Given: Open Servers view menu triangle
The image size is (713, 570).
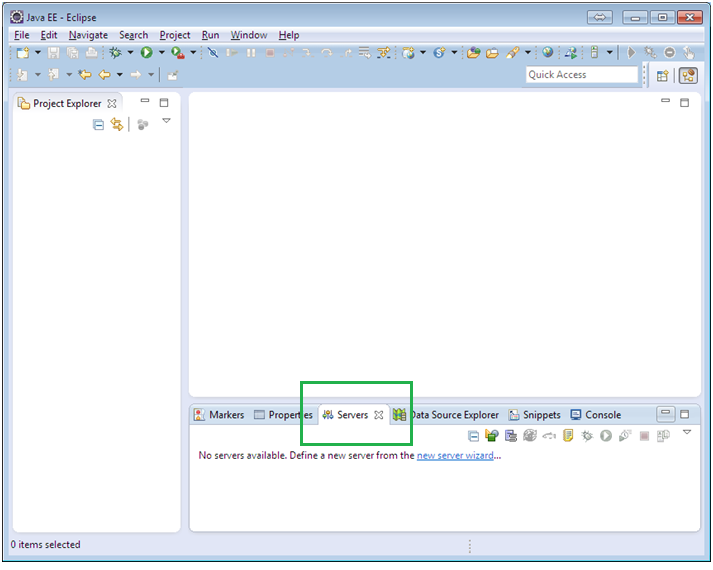Looking at the screenshot, I should (687, 432).
